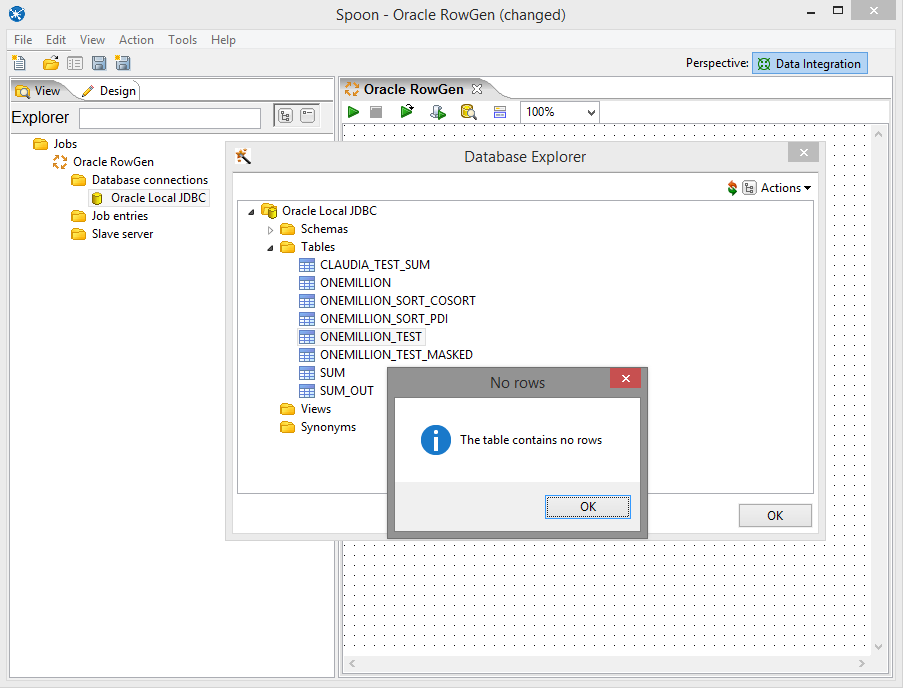Open file using the folder icon
Screen dimensions: 903x688
51,63
